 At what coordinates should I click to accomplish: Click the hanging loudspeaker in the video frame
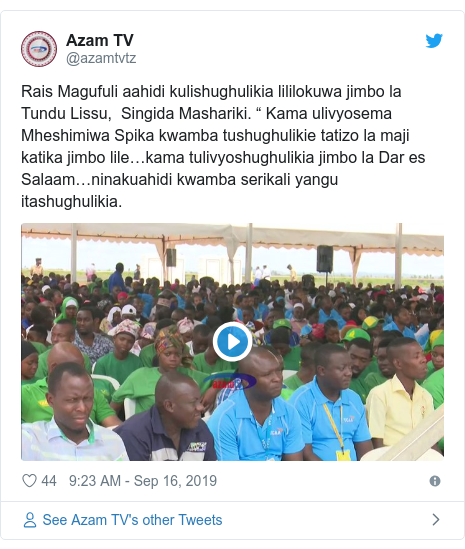[x=325, y=259]
